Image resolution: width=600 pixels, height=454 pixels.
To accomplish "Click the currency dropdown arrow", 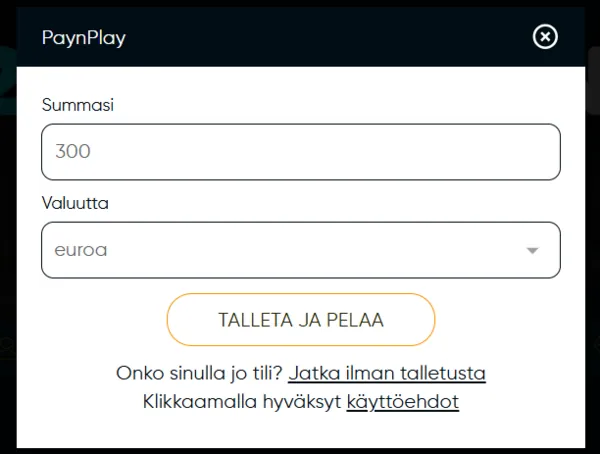I will tap(532, 251).
